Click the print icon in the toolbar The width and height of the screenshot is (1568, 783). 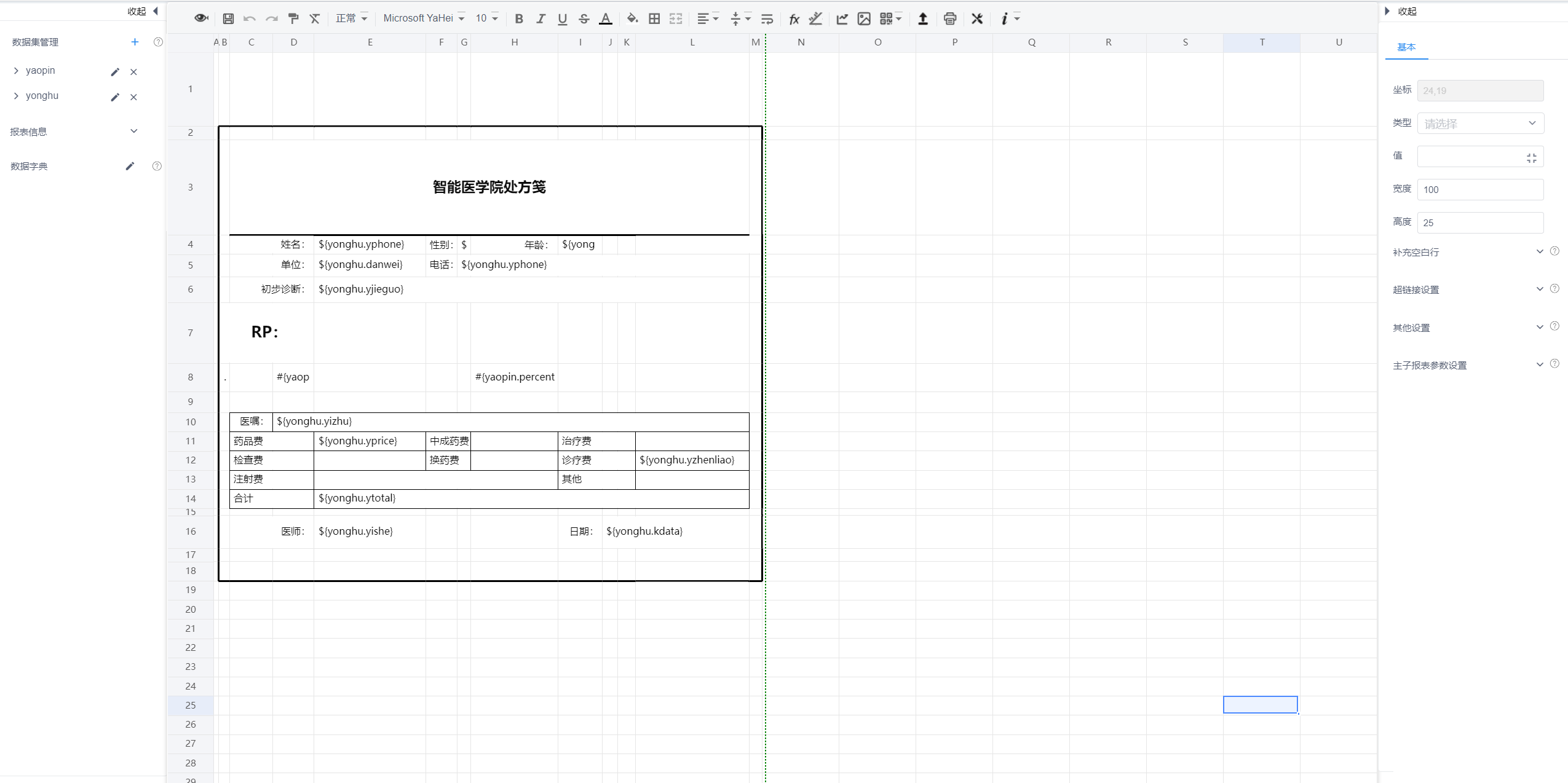click(x=950, y=18)
